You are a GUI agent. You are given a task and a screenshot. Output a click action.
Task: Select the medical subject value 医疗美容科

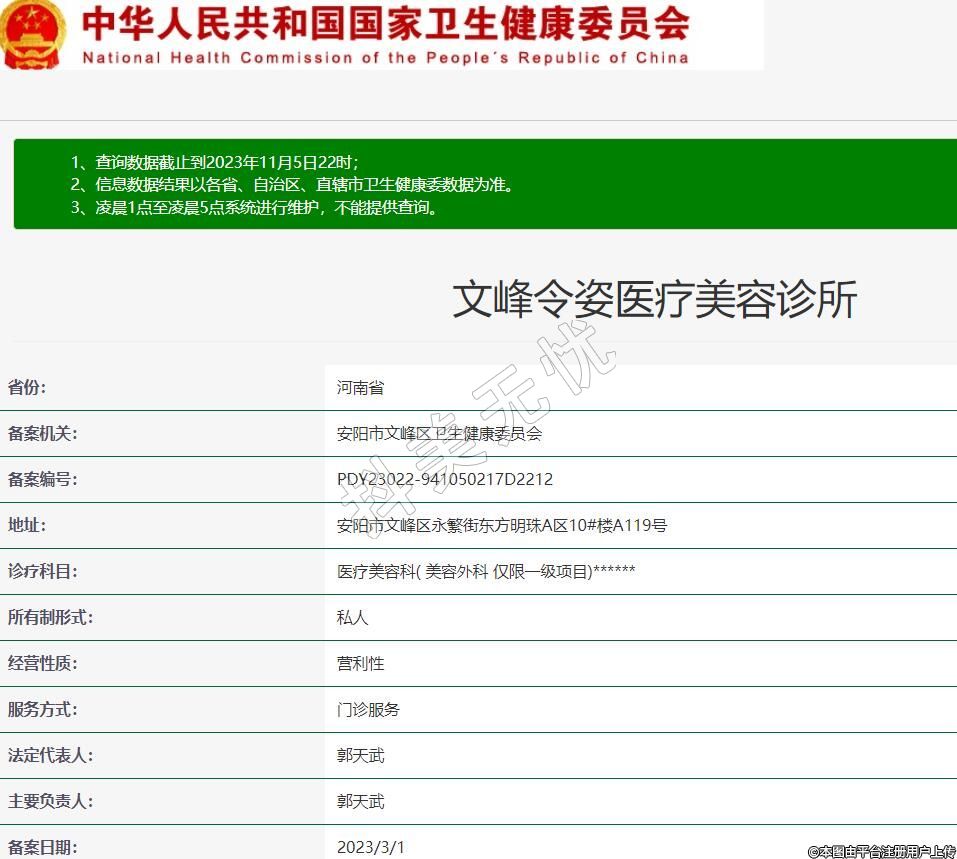pos(486,572)
